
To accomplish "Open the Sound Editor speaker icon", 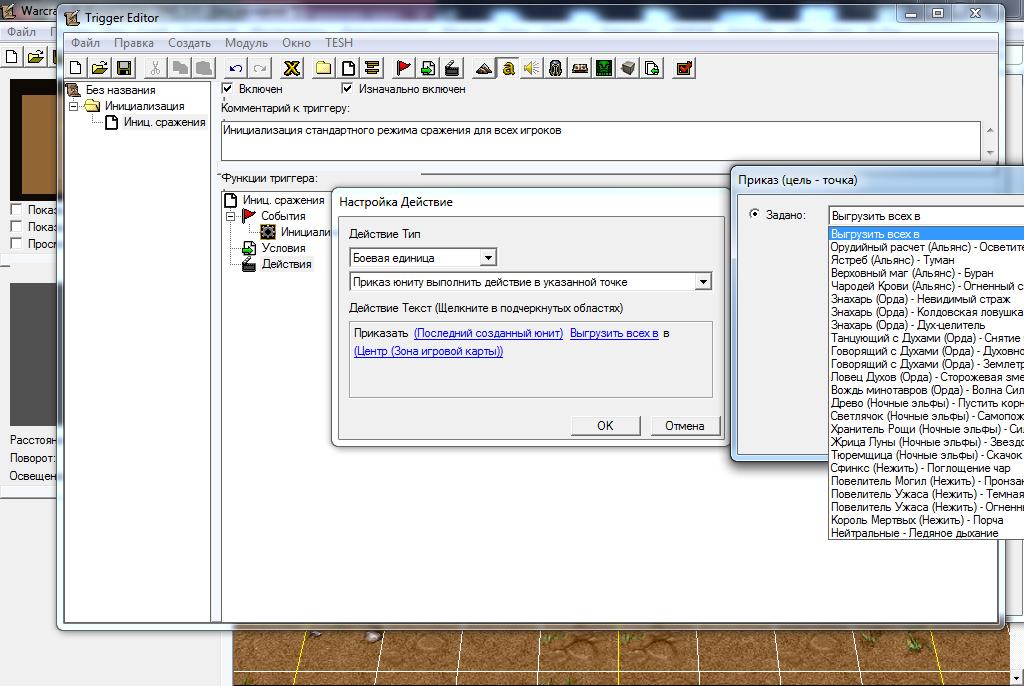I will [x=532, y=68].
